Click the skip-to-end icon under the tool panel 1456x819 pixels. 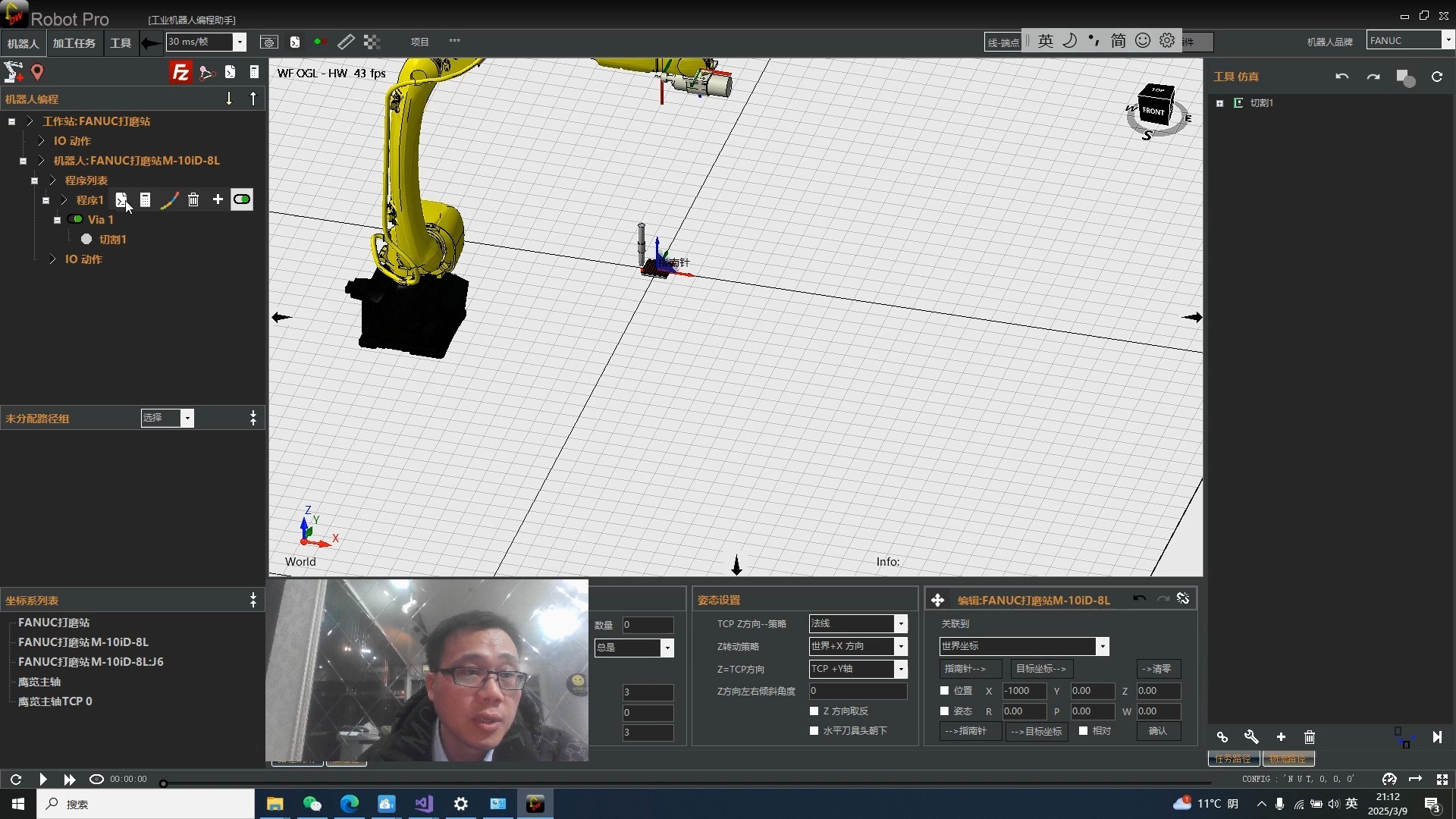pos(1437,737)
